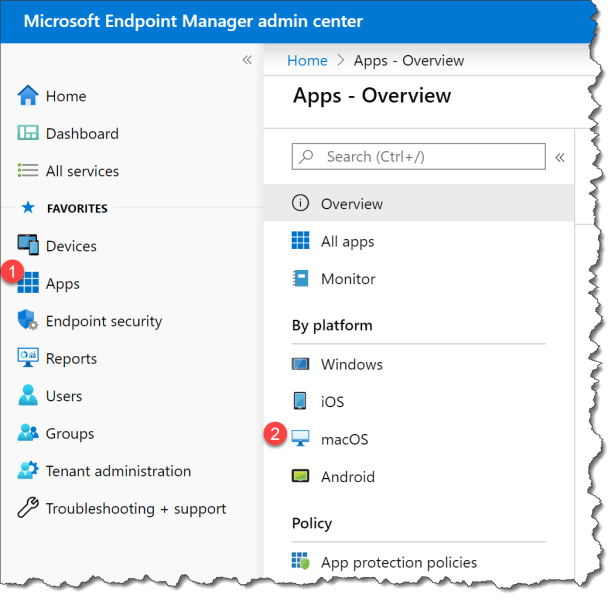Image resolution: width=615 pixels, height=601 pixels.
Task: Click the All services list icon
Action: tap(28, 171)
